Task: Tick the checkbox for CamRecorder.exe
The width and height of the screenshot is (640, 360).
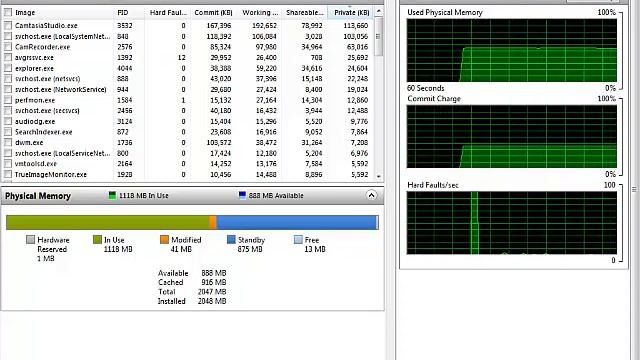Action: [8, 47]
